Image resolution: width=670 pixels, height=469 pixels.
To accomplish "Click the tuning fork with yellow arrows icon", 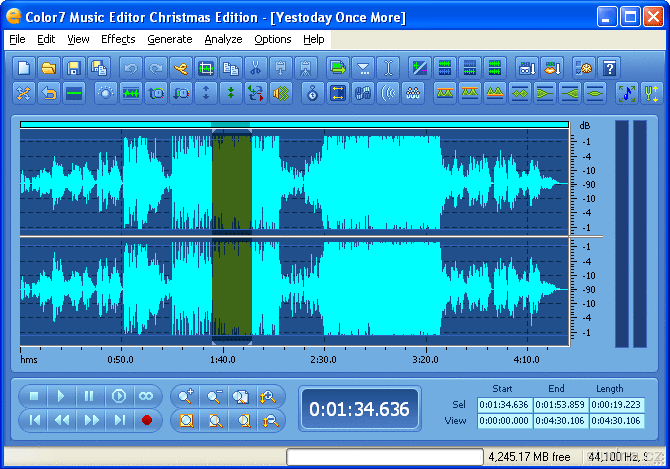I will [x=651, y=93].
